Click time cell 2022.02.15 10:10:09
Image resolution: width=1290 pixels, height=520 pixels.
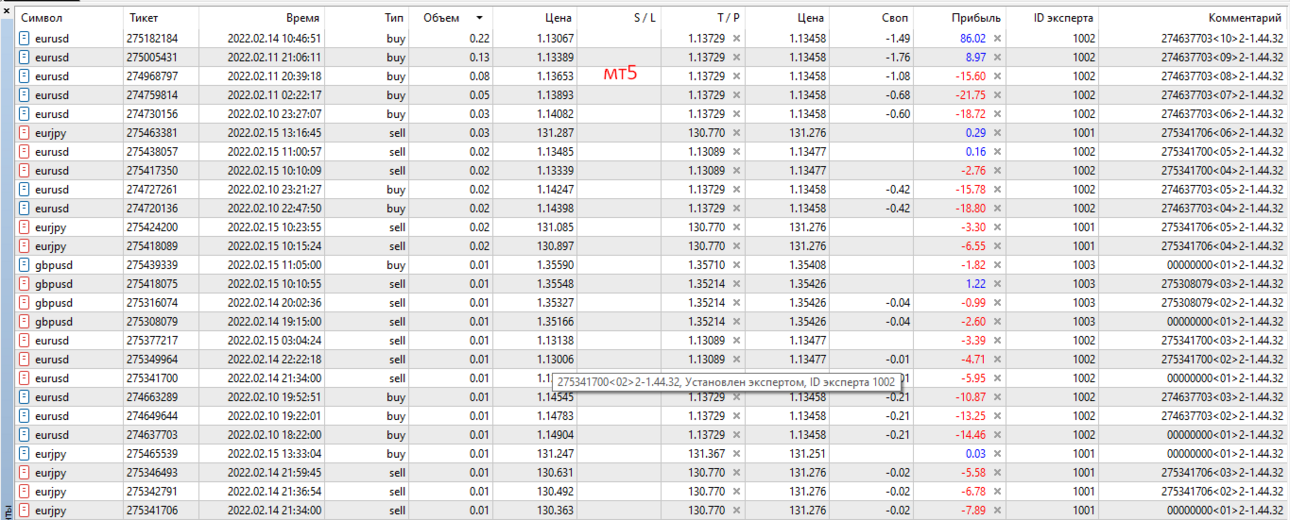point(274,170)
